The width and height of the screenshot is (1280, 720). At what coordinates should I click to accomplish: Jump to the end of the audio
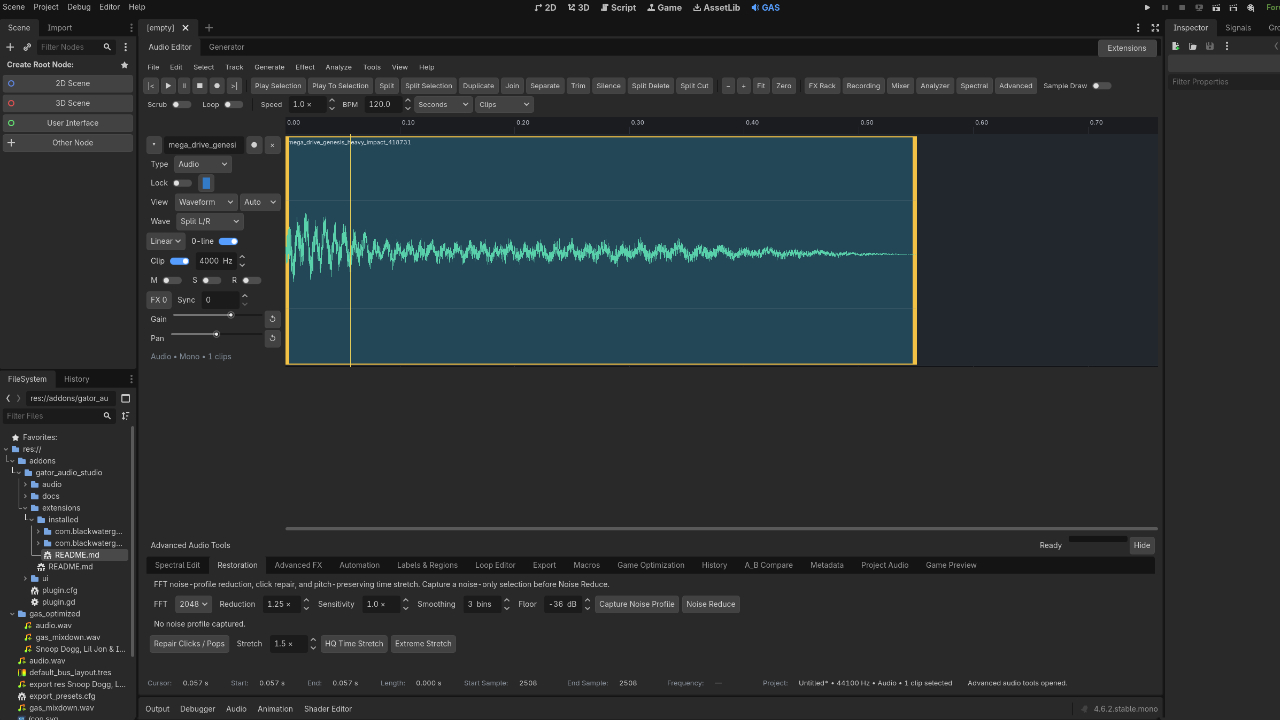(234, 86)
